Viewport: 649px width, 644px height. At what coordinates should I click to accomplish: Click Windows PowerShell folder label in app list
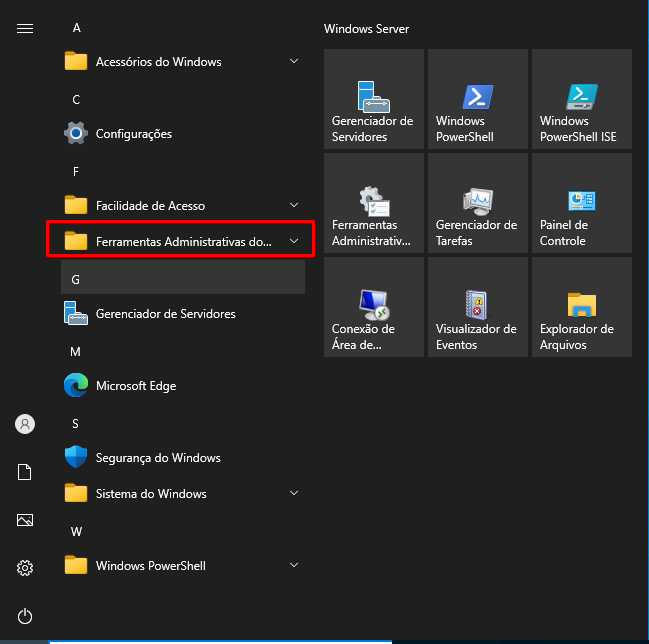click(x=151, y=566)
